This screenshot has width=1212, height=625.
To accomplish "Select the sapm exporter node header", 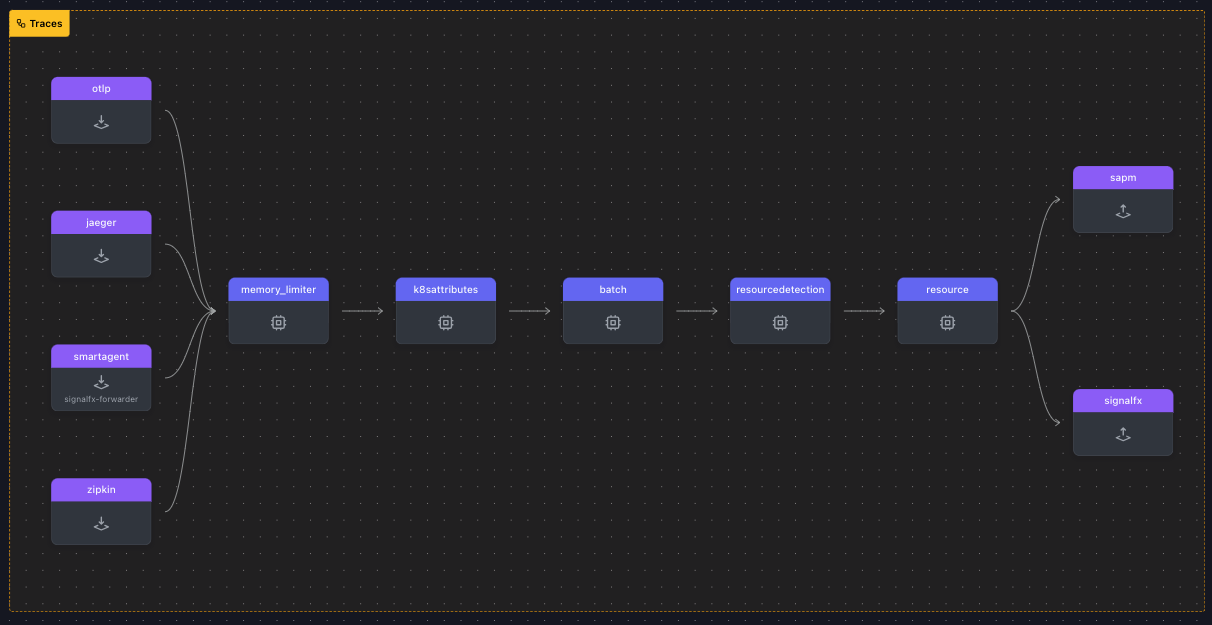I will 1123,178.
